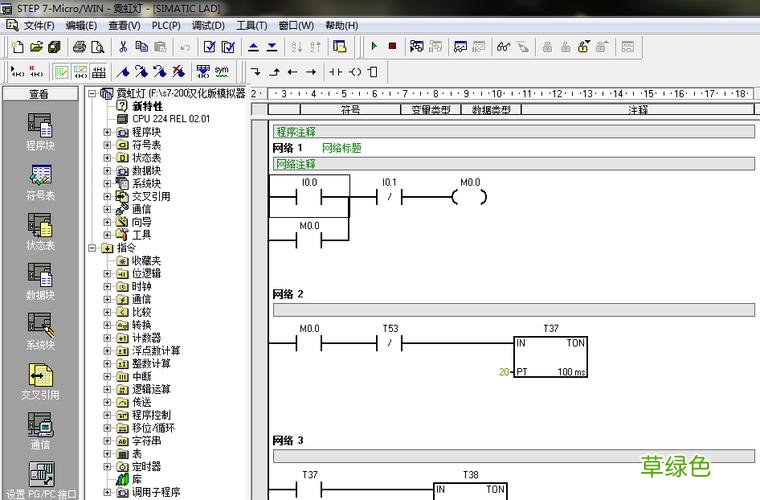Toggle POU comments display in the toolbar
This screenshot has width=760, height=500.
[x=61, y=72]
